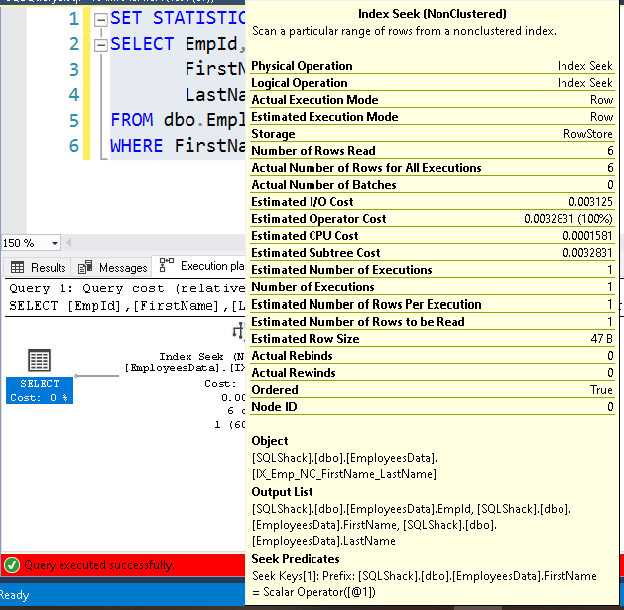Click the FROM keyword on line 5
624x610 pixels.
click(132, 120)
